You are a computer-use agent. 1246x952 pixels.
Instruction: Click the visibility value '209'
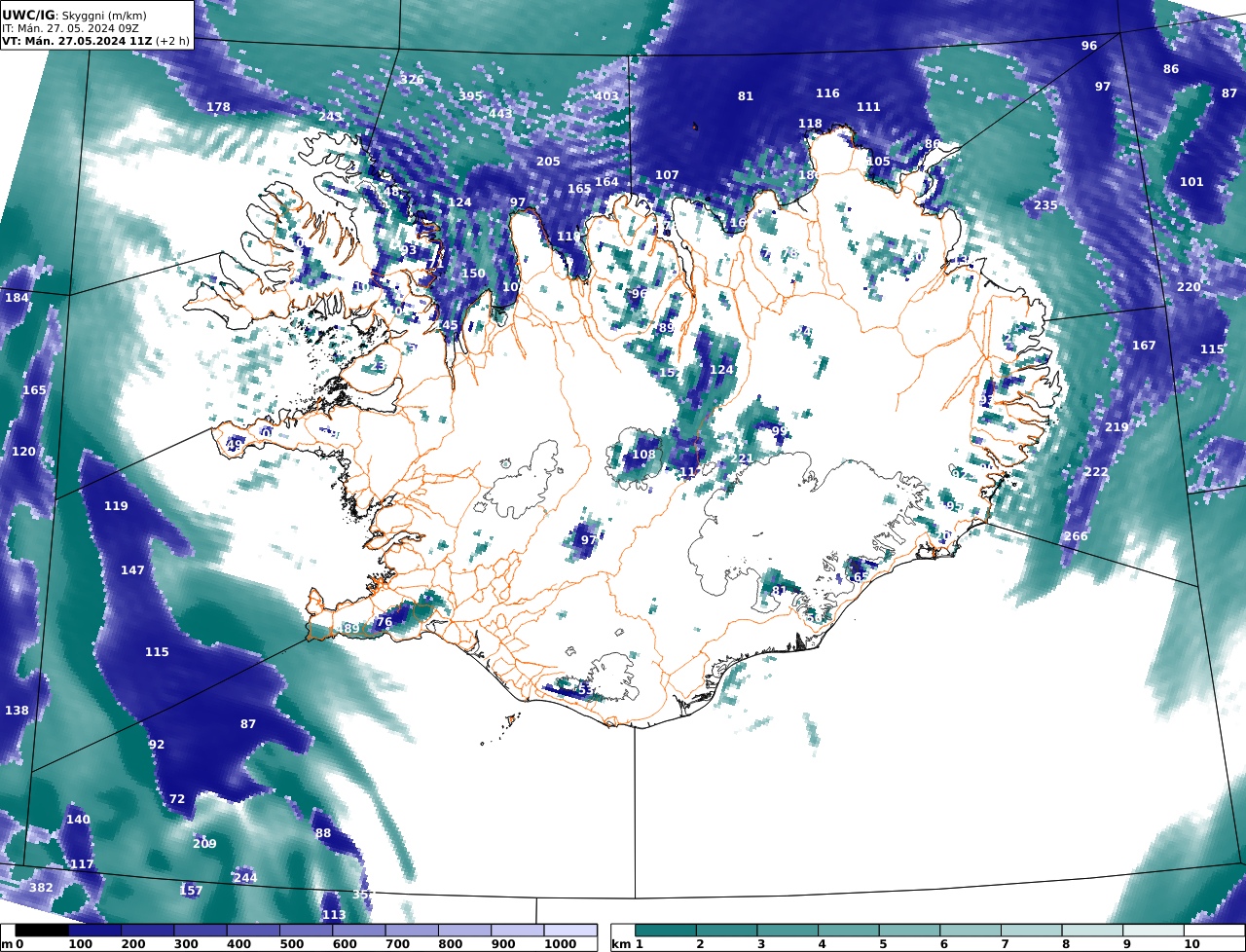tap(204, 844)
